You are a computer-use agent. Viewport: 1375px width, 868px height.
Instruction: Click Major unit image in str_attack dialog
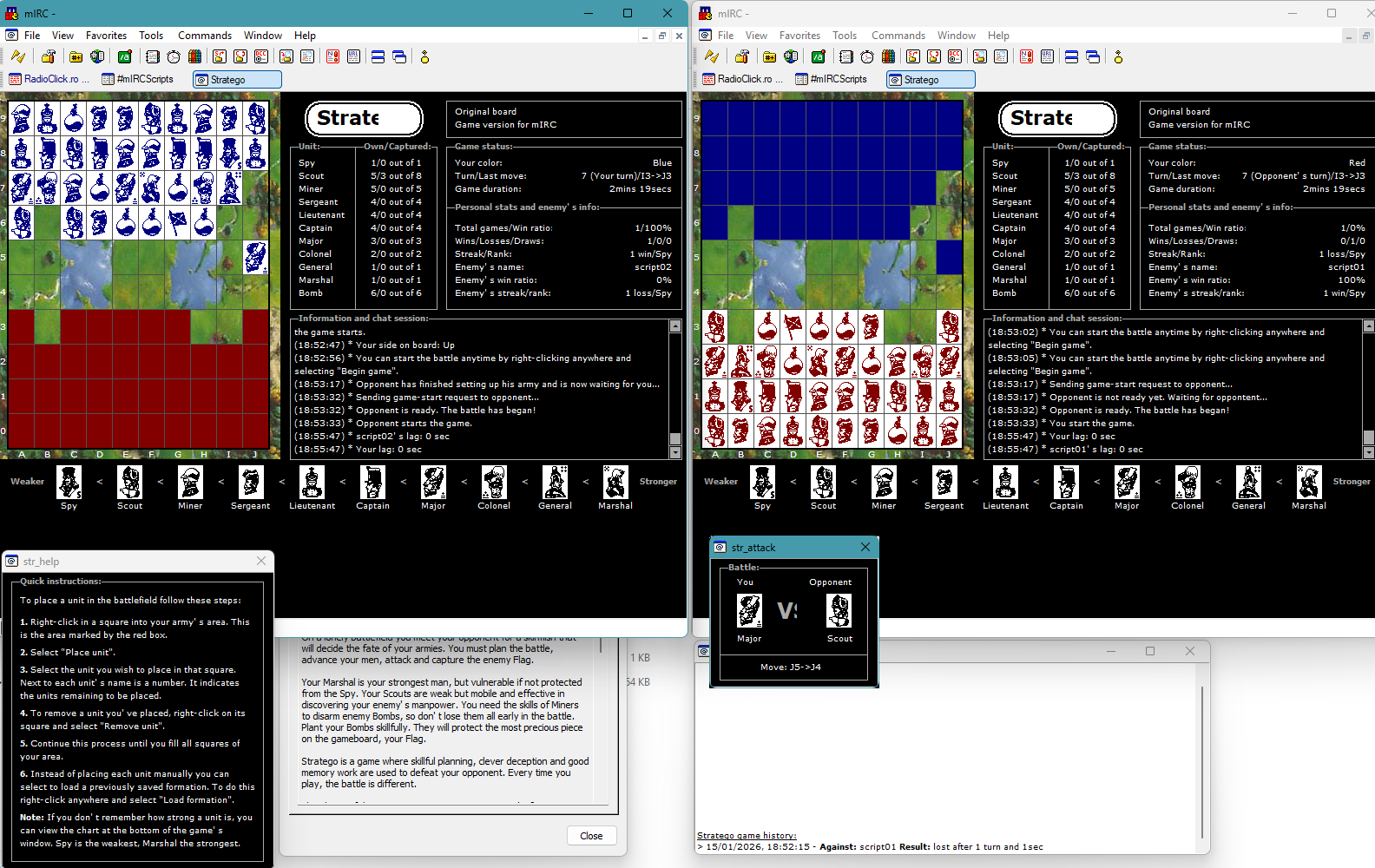(749, 611)
